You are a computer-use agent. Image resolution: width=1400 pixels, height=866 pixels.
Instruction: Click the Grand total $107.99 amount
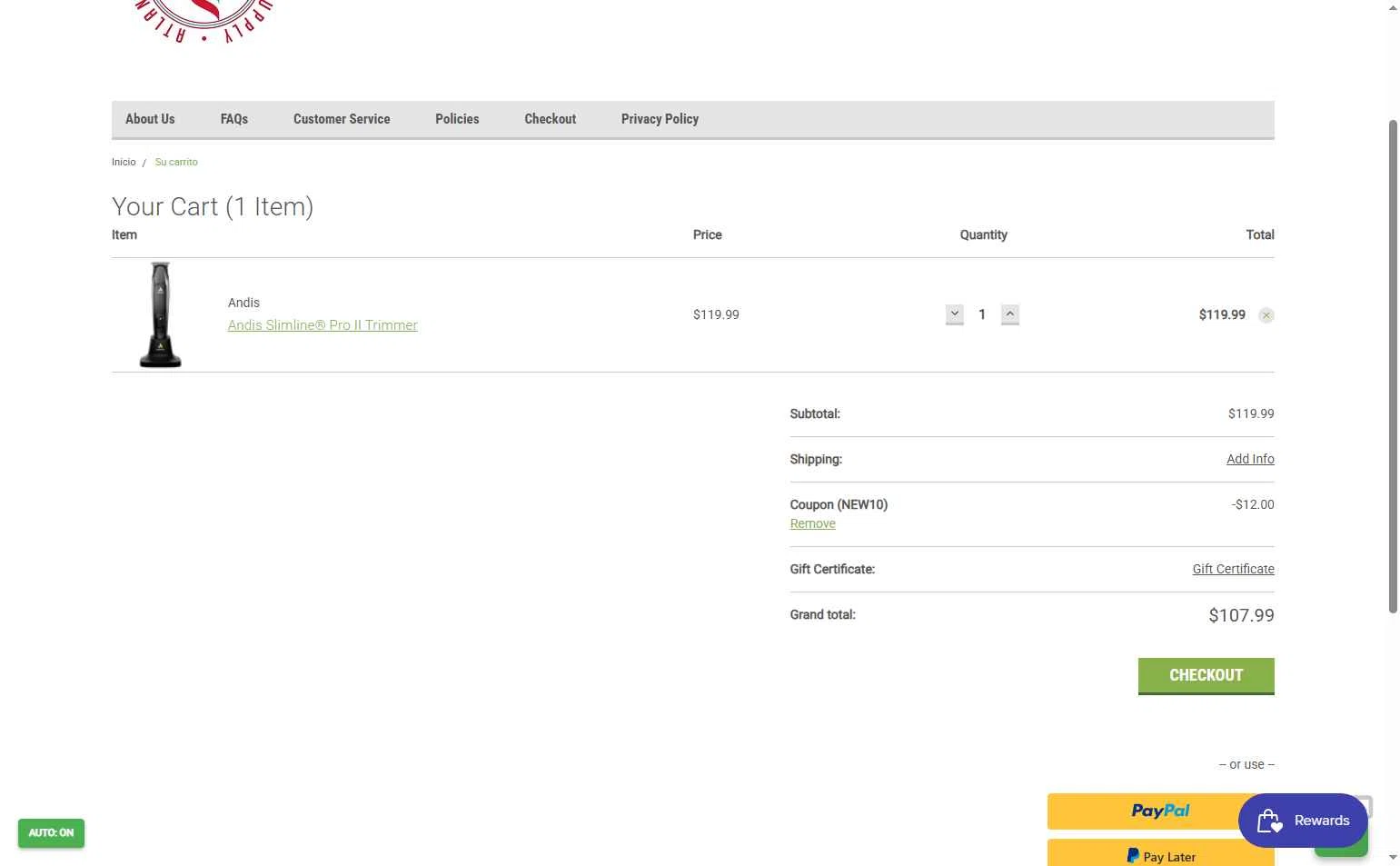coord(1241,615)
